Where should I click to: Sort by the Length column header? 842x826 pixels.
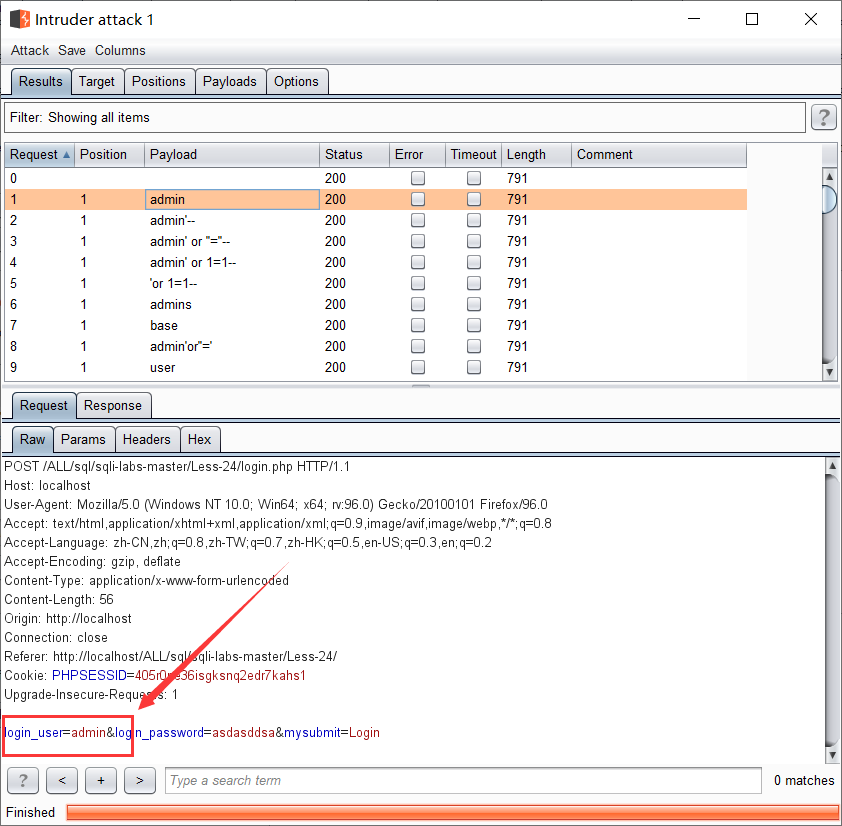pos(536,155)
